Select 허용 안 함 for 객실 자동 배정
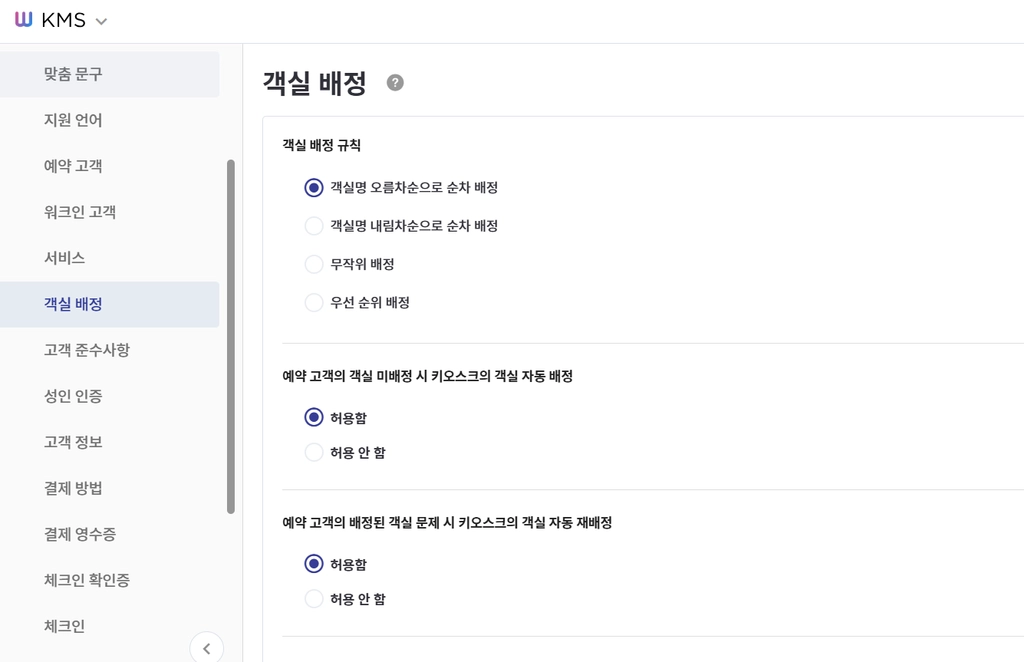 point(313,452)
